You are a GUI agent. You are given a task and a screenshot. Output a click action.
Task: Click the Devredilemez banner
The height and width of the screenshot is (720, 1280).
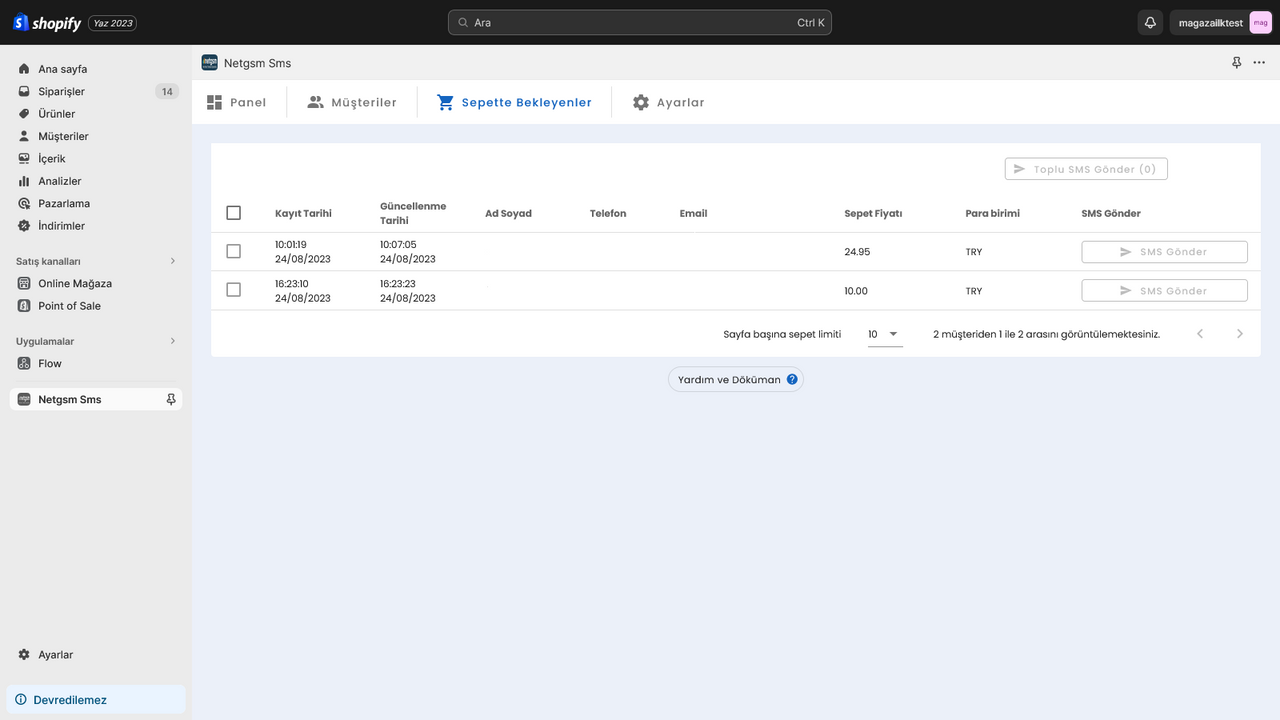[x=96, y=700]
